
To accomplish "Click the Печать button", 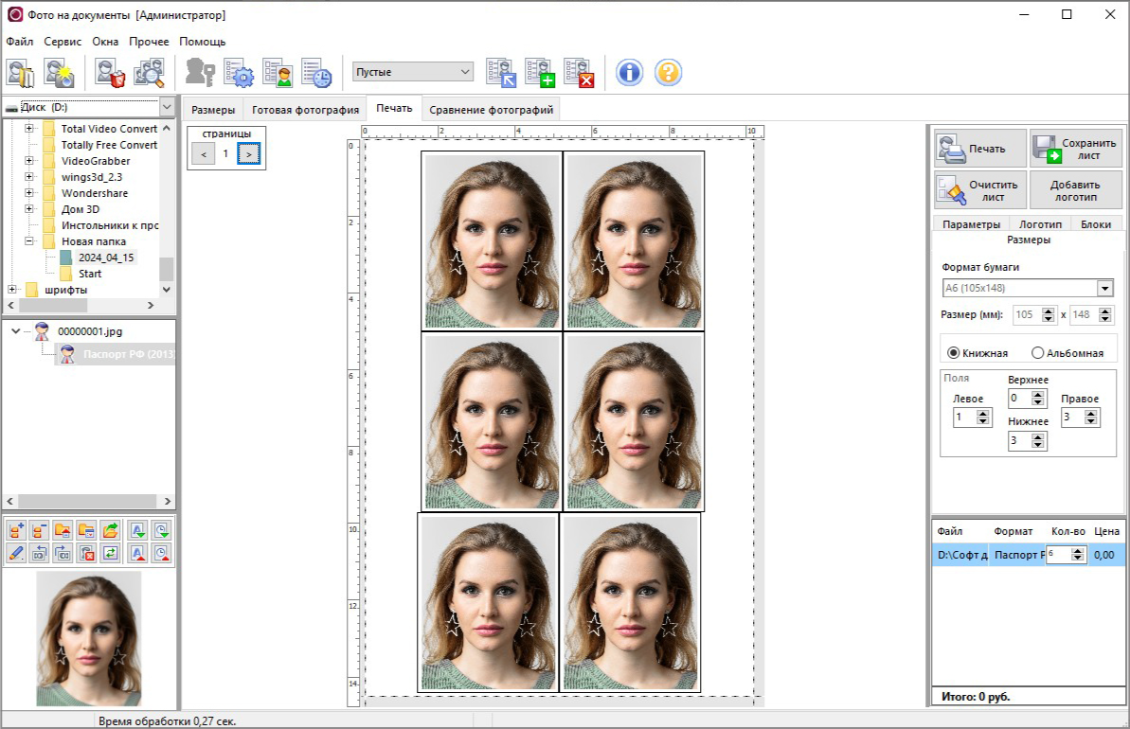I will (980, 148).
